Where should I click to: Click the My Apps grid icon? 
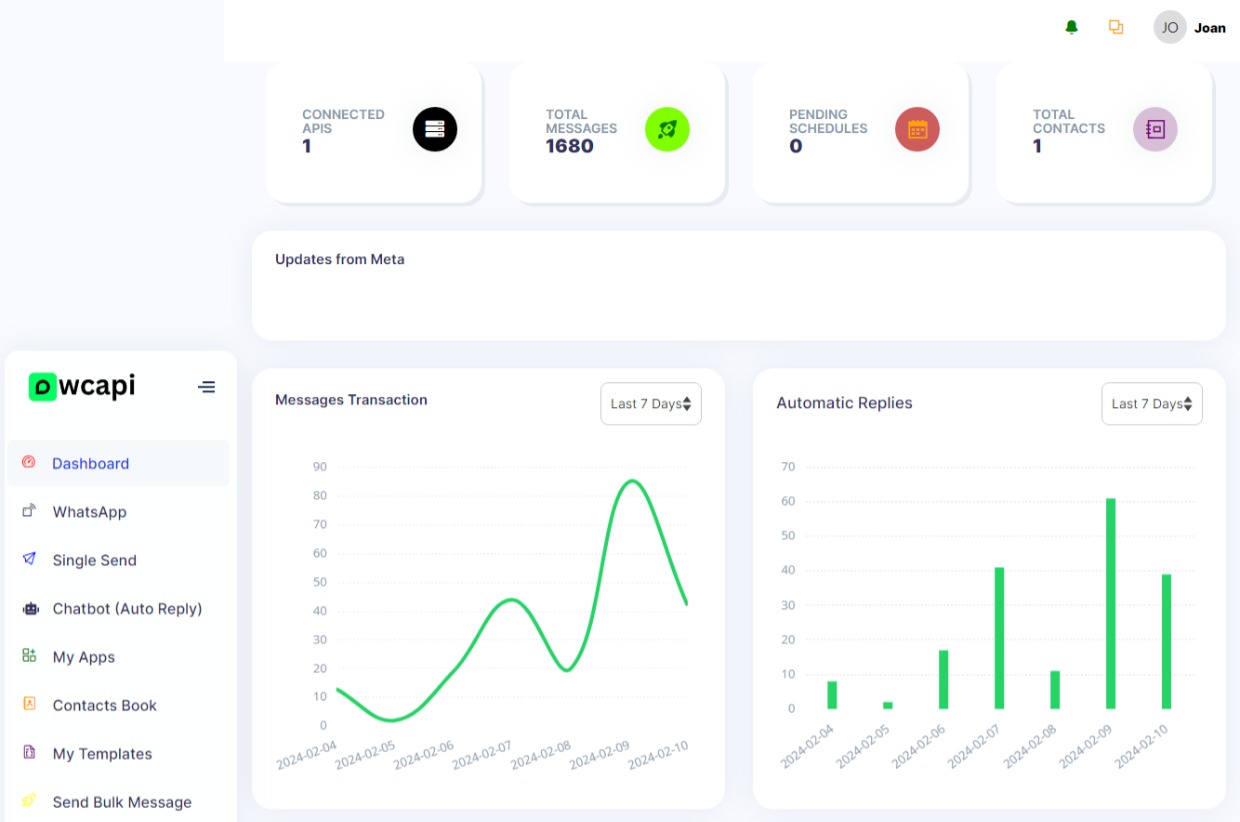coord(28,656)
